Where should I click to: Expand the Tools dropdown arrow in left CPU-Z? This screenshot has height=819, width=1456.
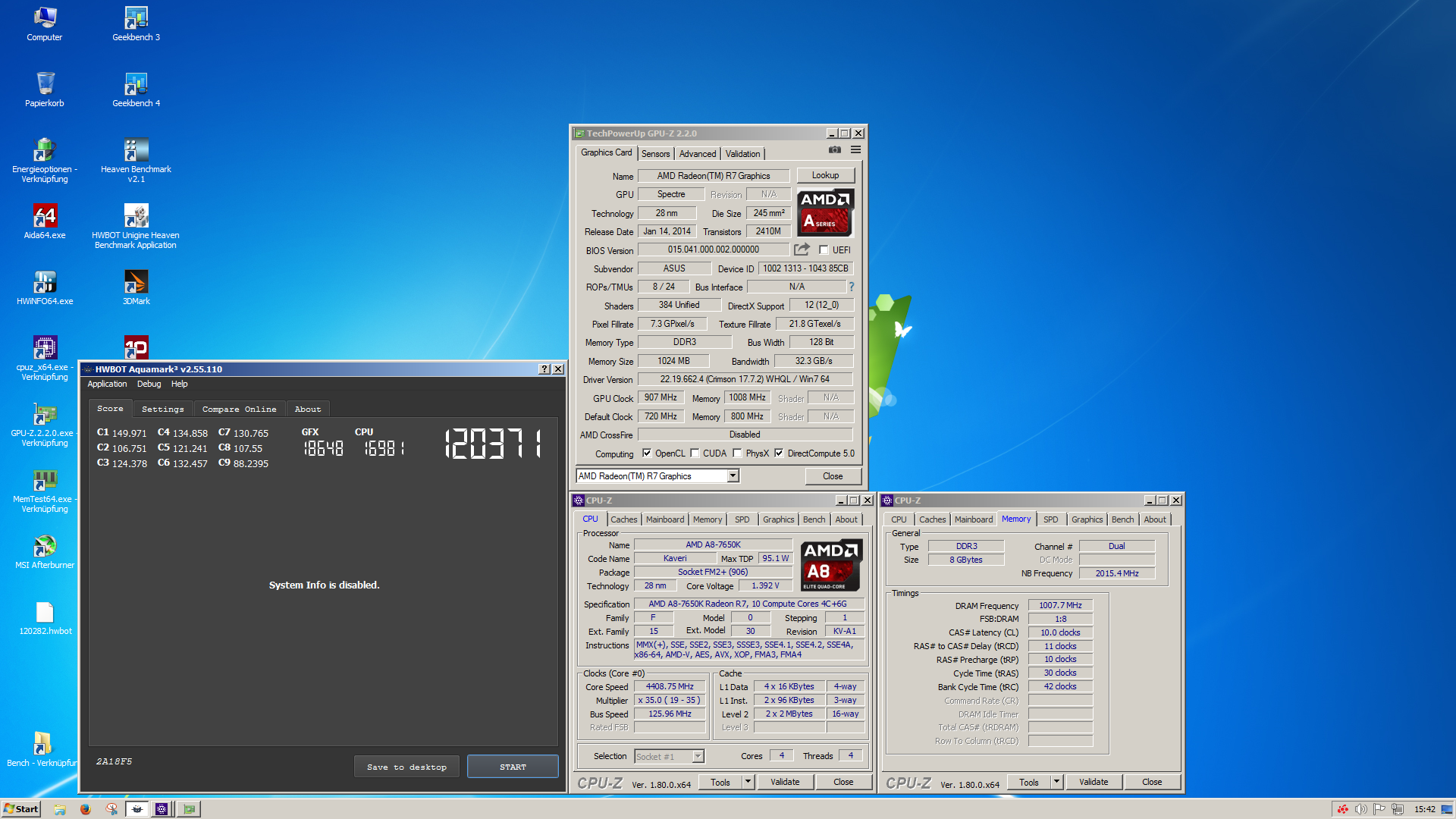pyautogui.click(x=748, y=782)
